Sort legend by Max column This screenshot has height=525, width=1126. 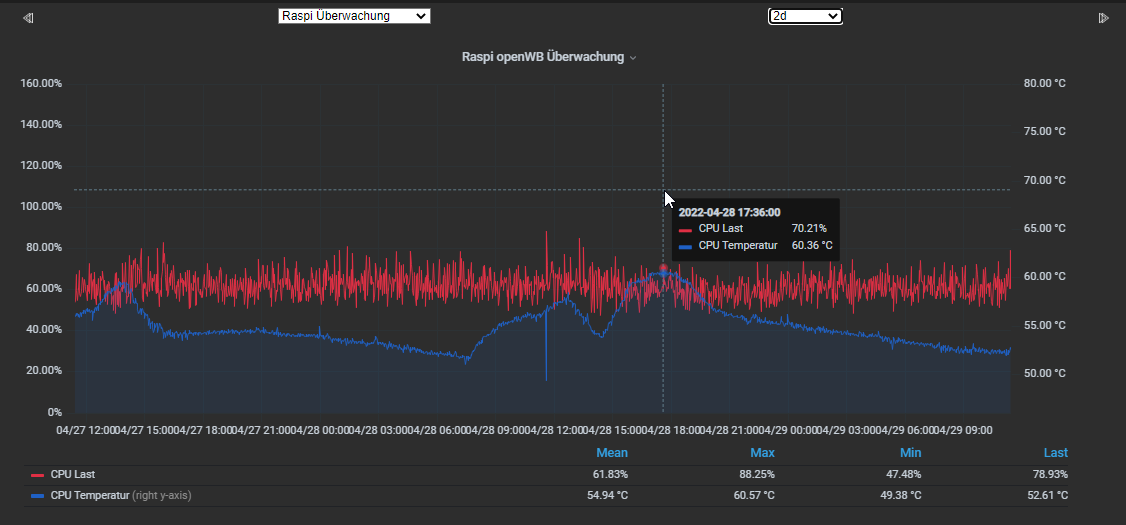(x=762, y=453)
